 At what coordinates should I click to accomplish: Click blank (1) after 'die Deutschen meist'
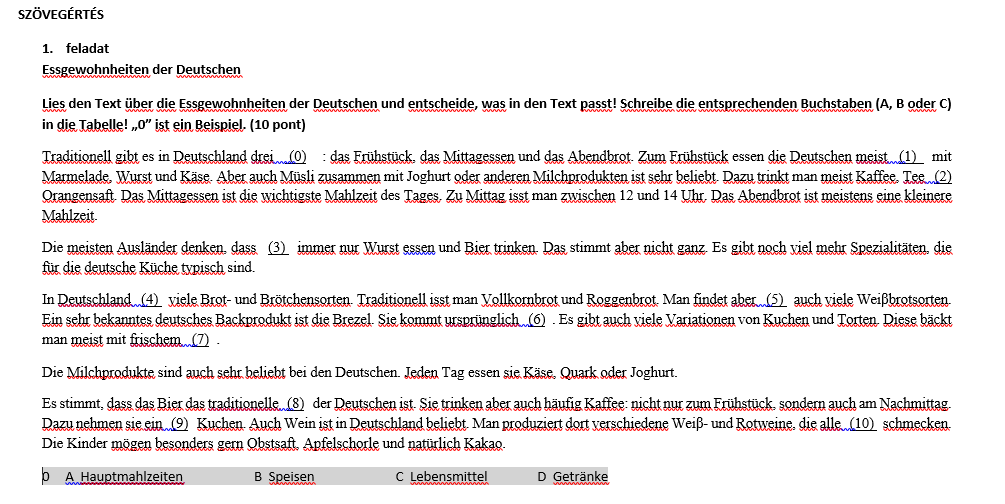[908, 157]
